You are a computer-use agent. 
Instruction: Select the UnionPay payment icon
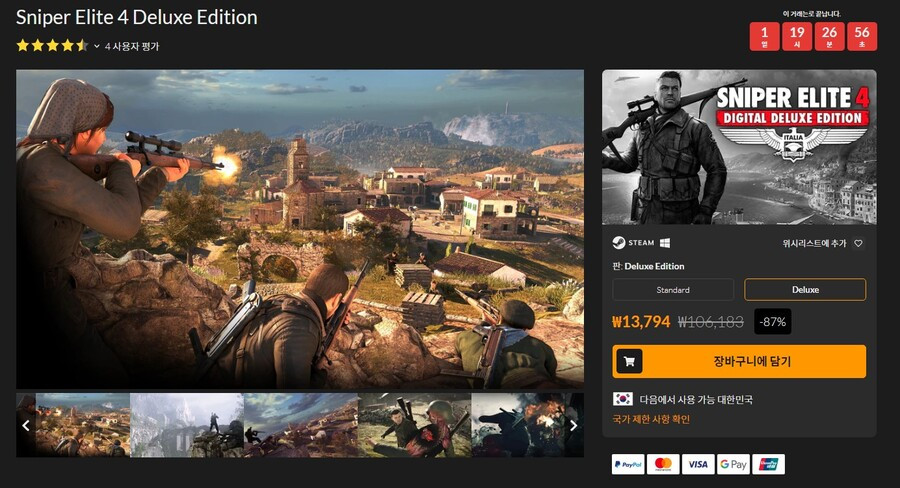tap(768, 464)
